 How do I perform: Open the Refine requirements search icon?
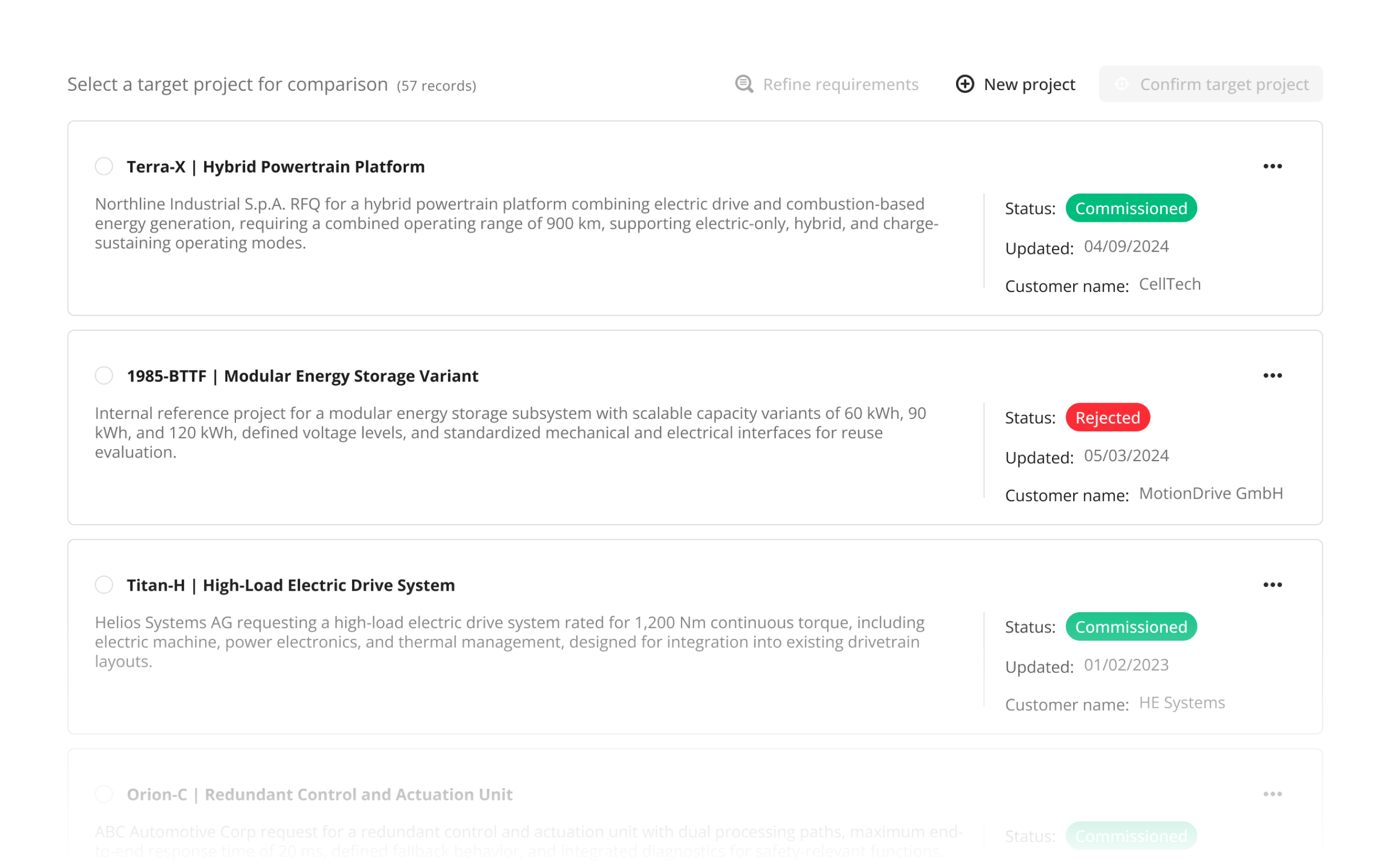743,85
